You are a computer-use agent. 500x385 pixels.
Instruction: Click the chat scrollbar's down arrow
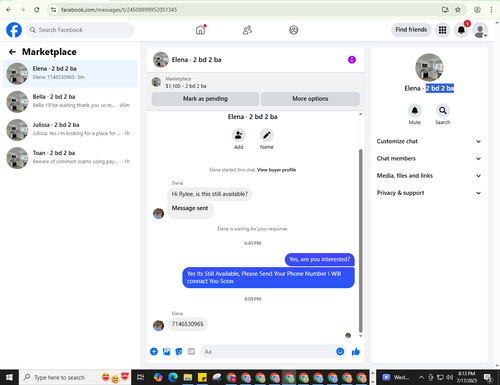tap(360, 336)
